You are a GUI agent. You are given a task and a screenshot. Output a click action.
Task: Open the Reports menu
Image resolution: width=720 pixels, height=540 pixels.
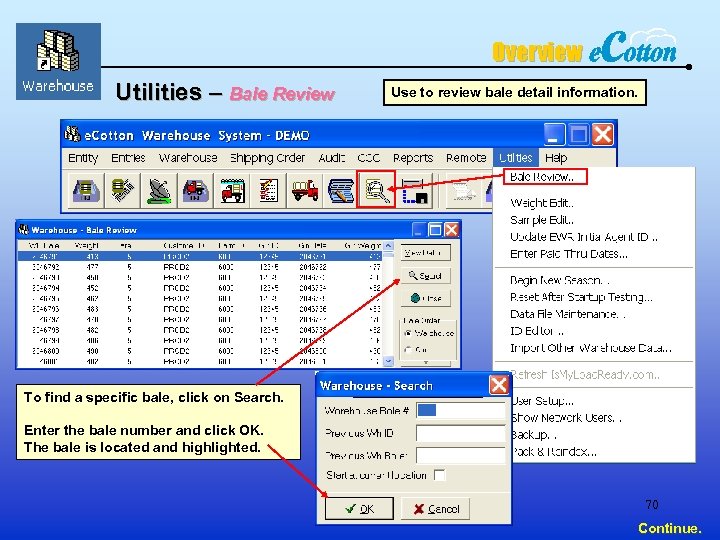[x=413, y=158]
